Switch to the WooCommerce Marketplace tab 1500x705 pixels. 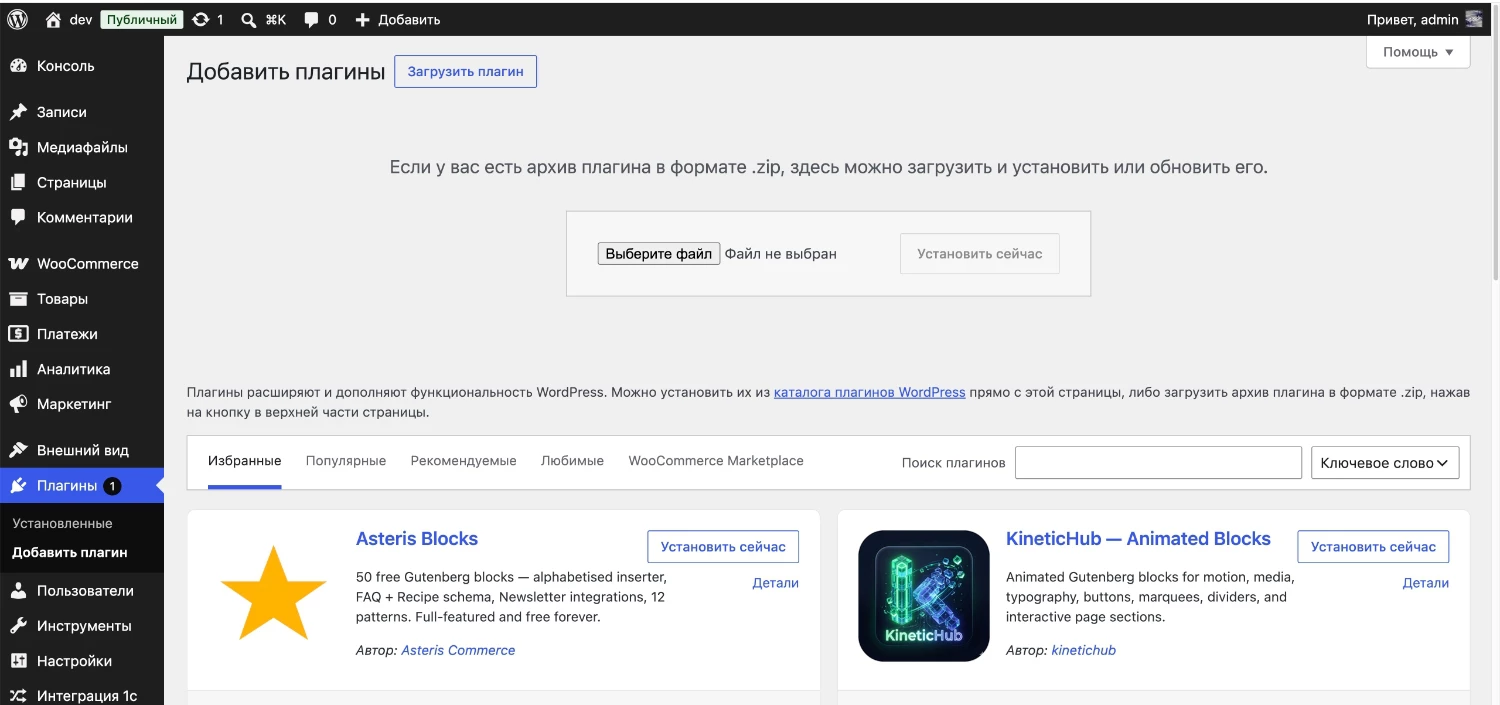click(x=716, y=461)
